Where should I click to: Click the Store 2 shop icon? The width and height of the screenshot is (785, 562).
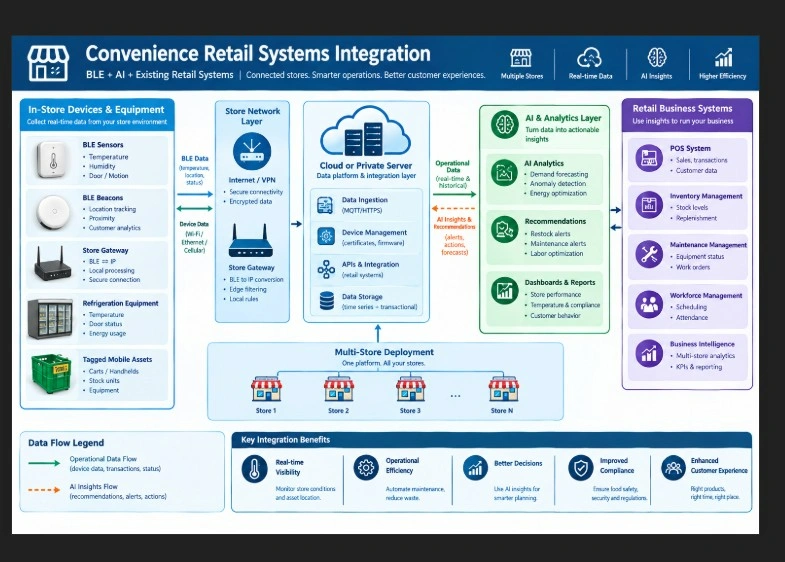[338, 389]
